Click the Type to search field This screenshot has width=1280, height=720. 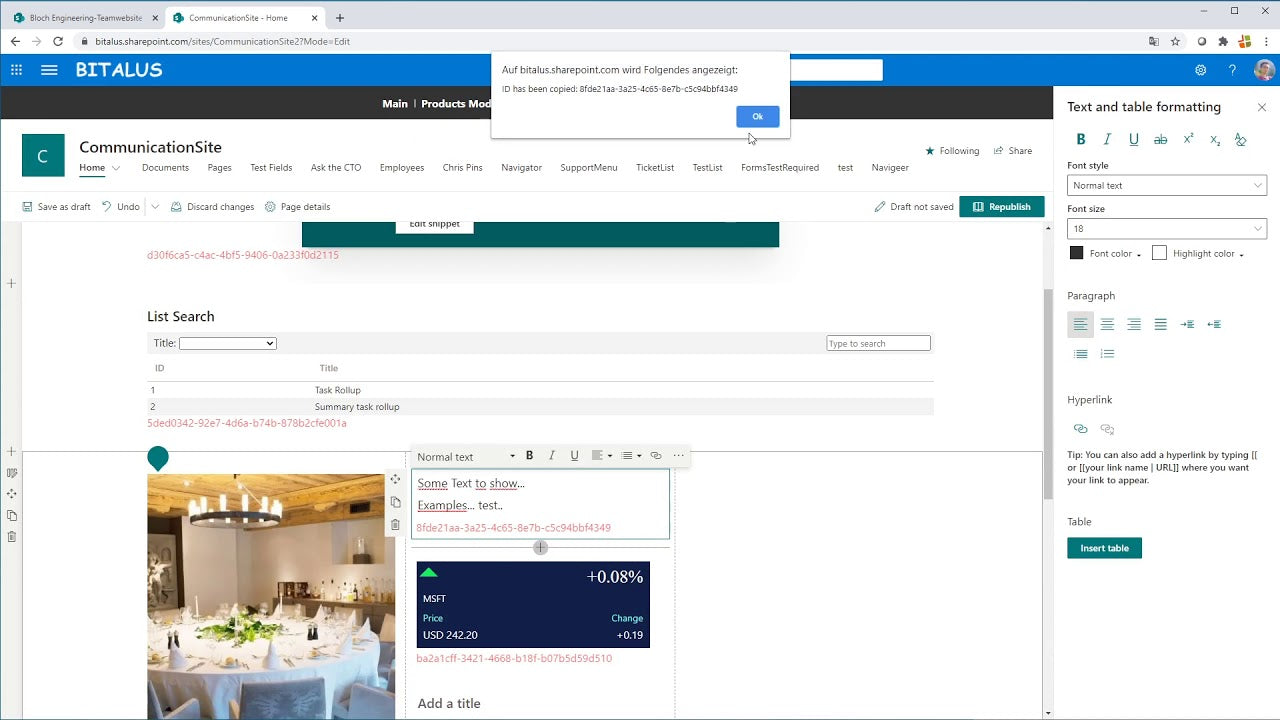[877, 342]
